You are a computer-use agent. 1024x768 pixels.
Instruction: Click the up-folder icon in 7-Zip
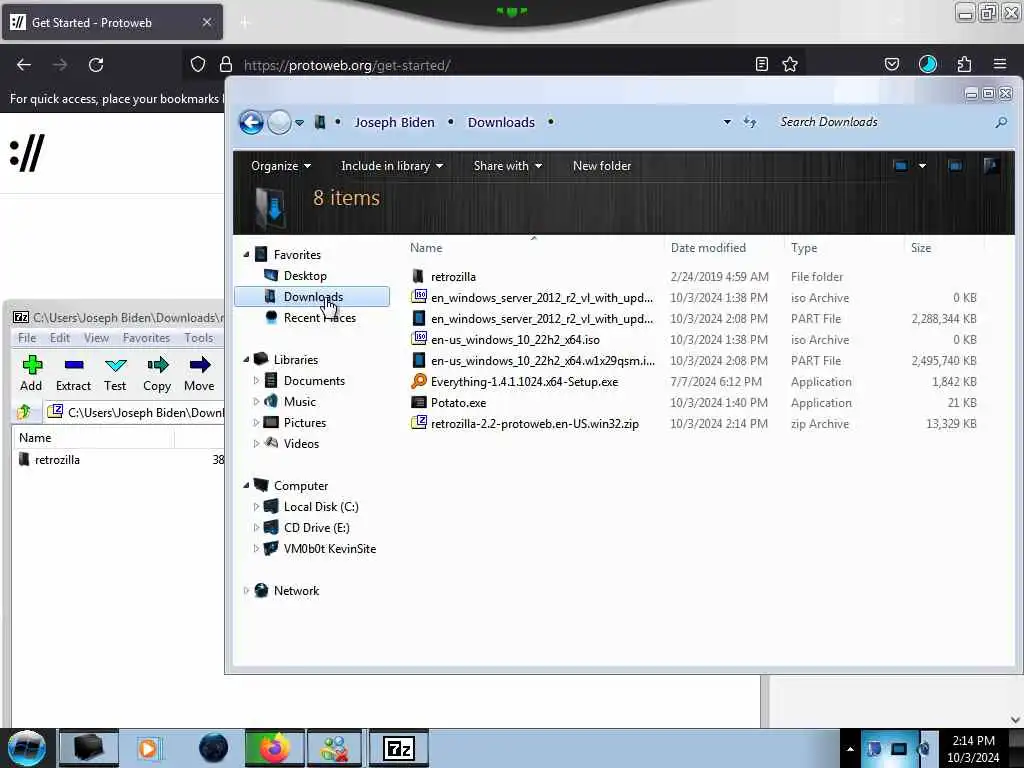coord(24,412)
